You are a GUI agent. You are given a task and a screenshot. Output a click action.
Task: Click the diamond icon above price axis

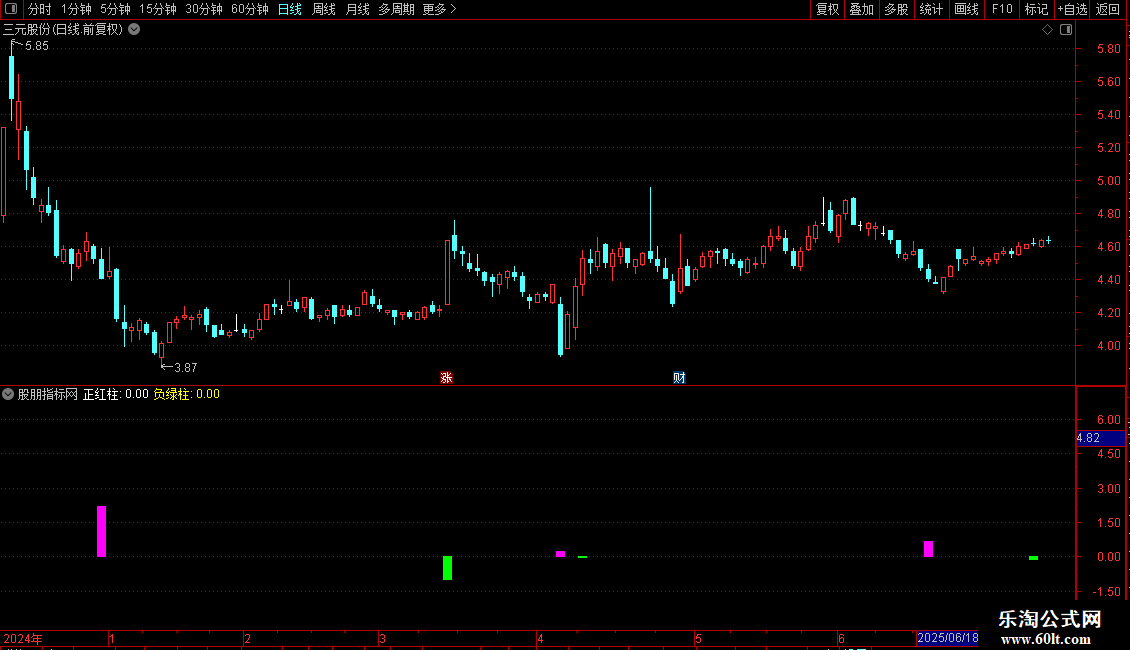tap(1047, 30)
